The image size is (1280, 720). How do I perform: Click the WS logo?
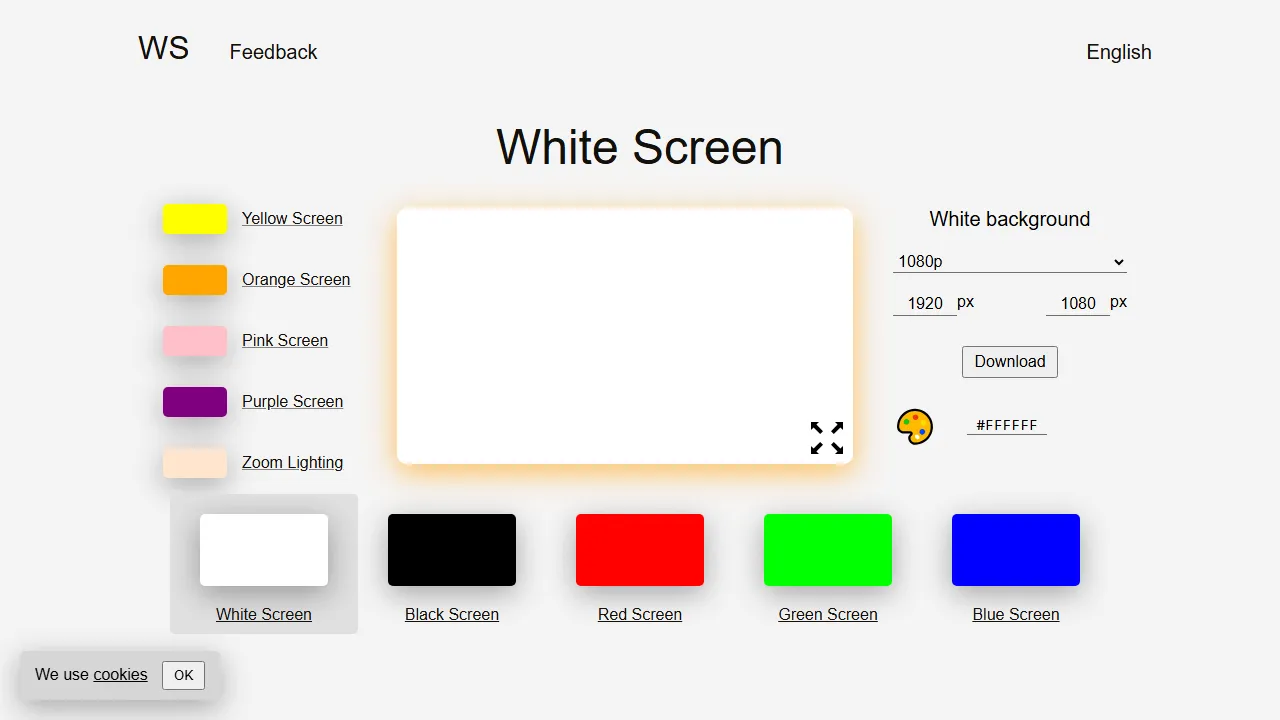click(163, 47)
